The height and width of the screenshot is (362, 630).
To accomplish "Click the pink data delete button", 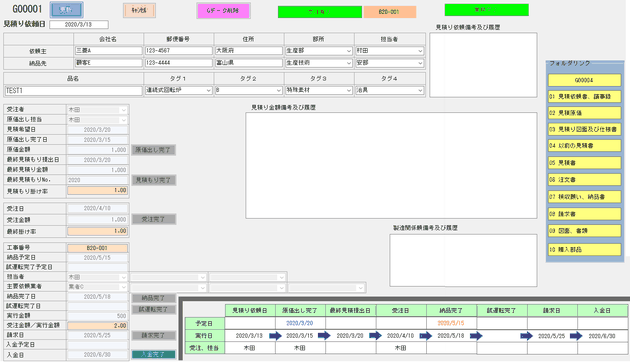I will pyautogui.click(x=223, y=11).
